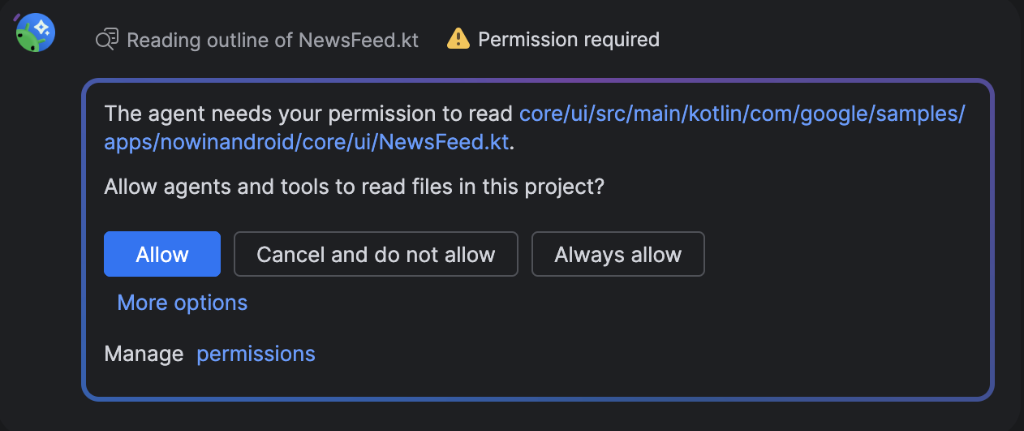
Task: Click the file search icon beside Reading outline
Action: coord(107,40)
